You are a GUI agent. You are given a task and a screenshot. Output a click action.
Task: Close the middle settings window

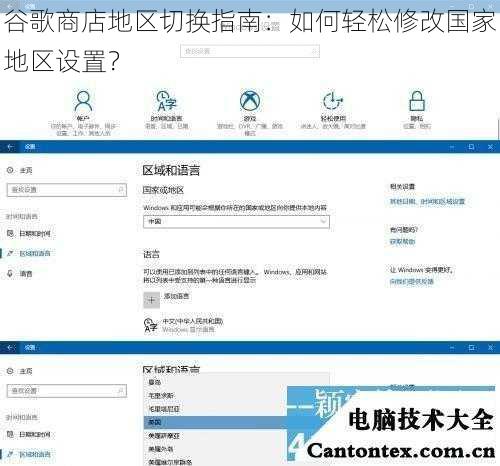point(490,147)
